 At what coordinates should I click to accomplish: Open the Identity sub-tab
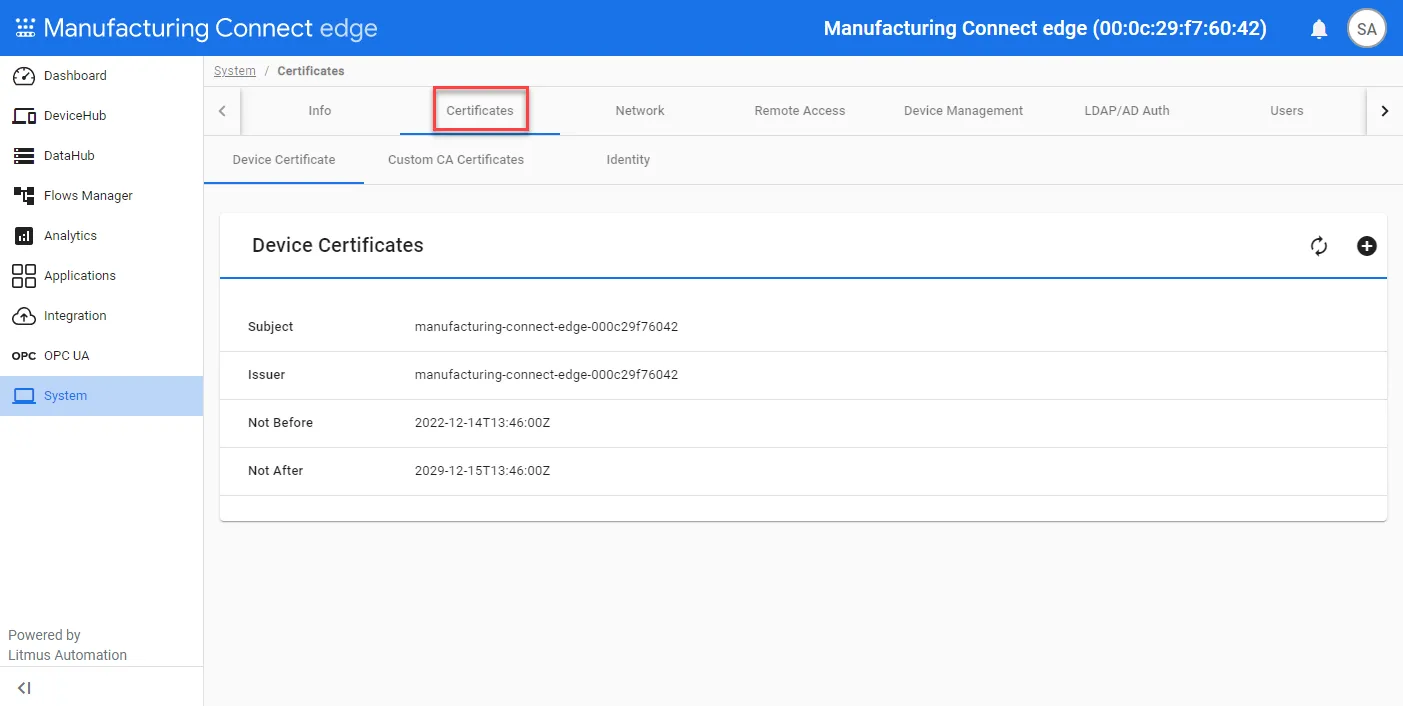[x=628, y=160]
